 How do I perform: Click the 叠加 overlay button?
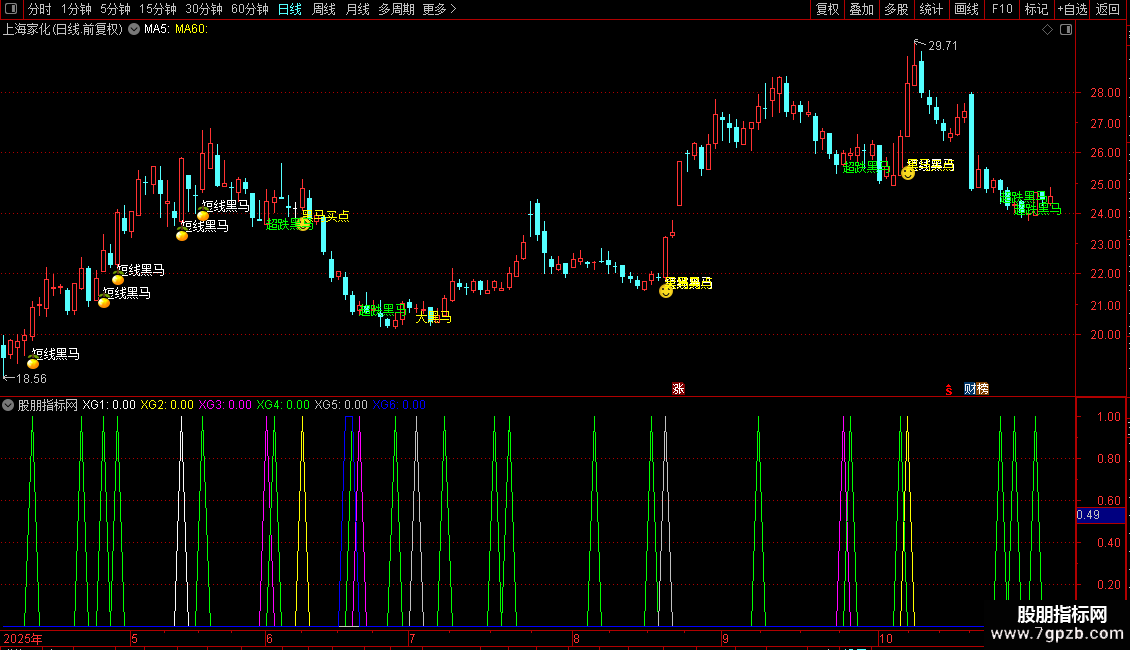pos(862,9)
